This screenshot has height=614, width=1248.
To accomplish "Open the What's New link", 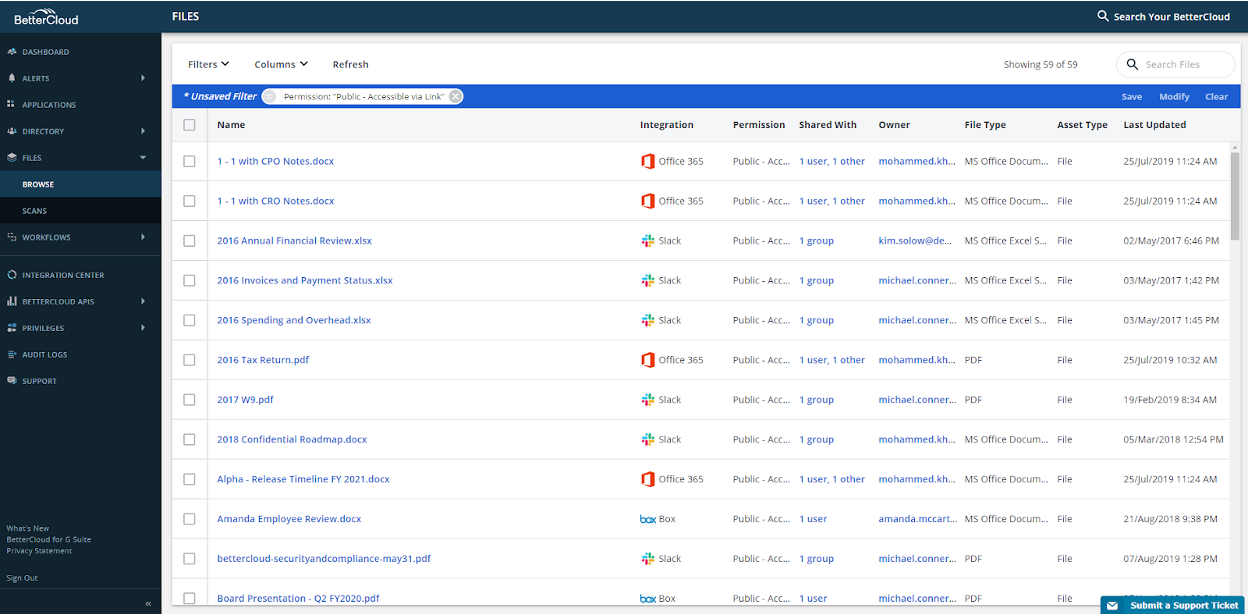I will point(28,528).
